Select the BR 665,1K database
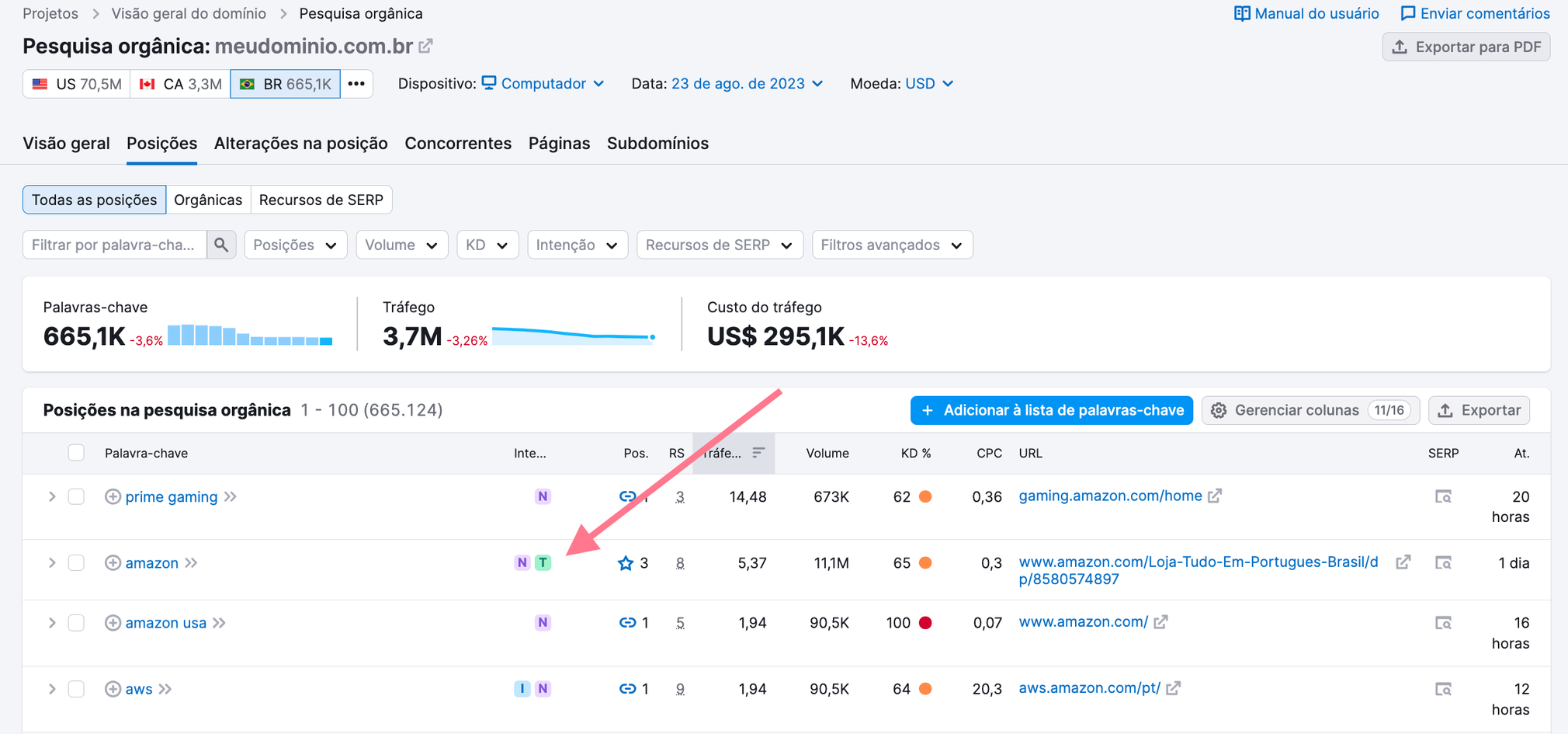 285,84
